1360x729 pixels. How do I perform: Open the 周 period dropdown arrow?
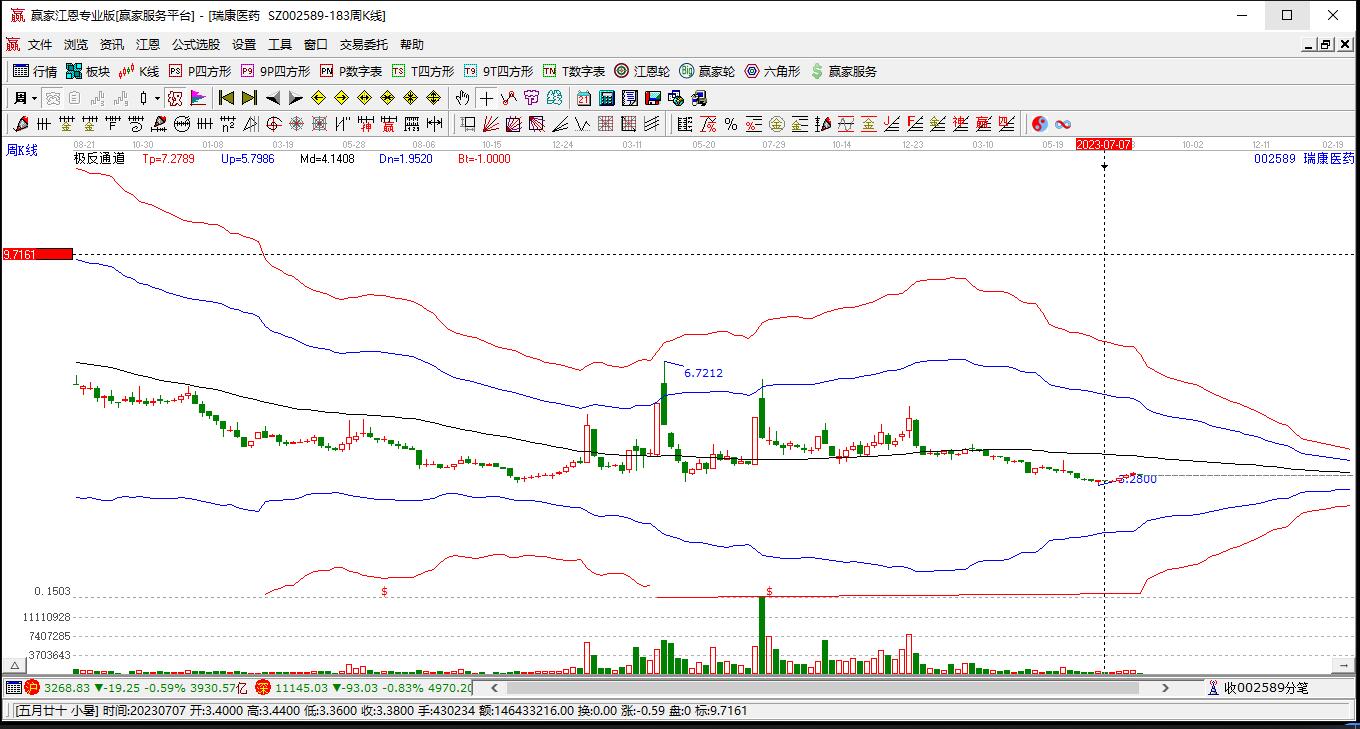34,98
